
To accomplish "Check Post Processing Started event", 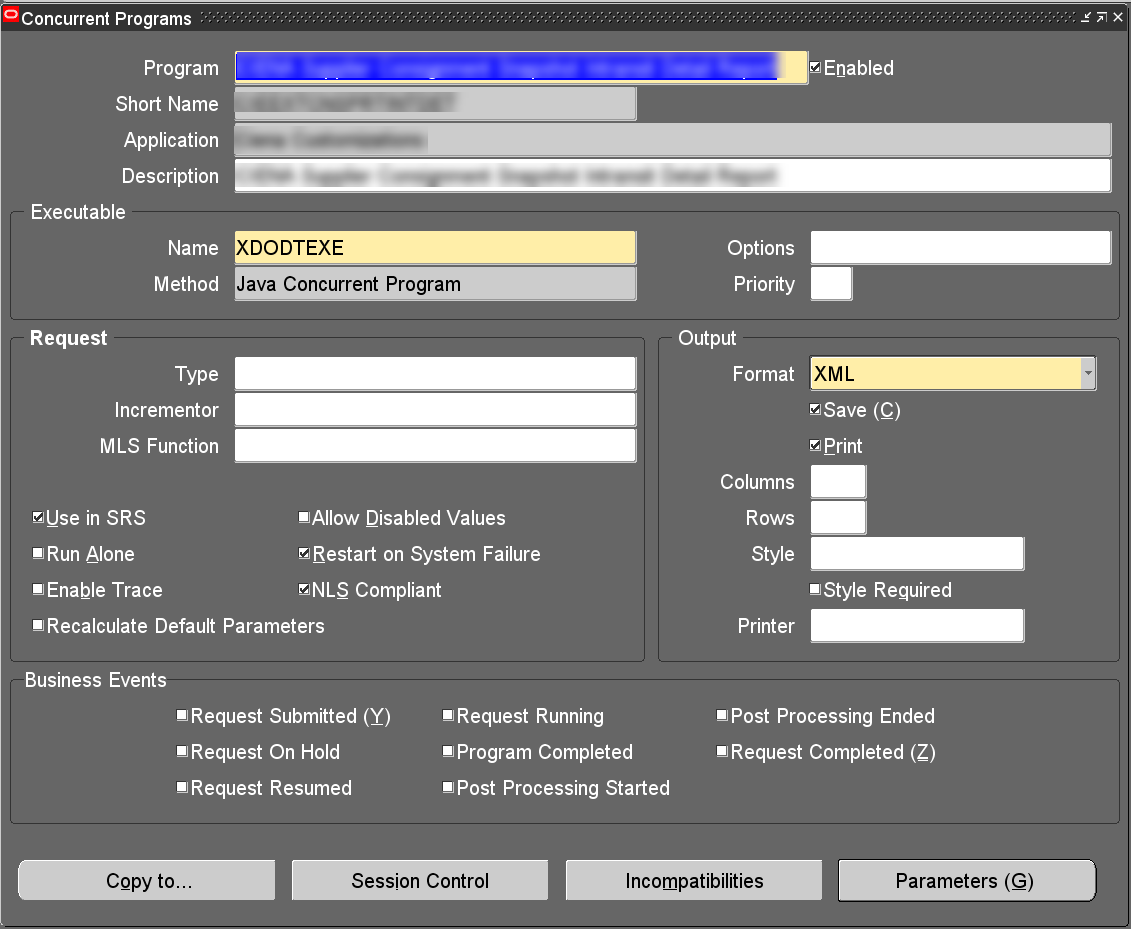I will (x=448, y=788).
